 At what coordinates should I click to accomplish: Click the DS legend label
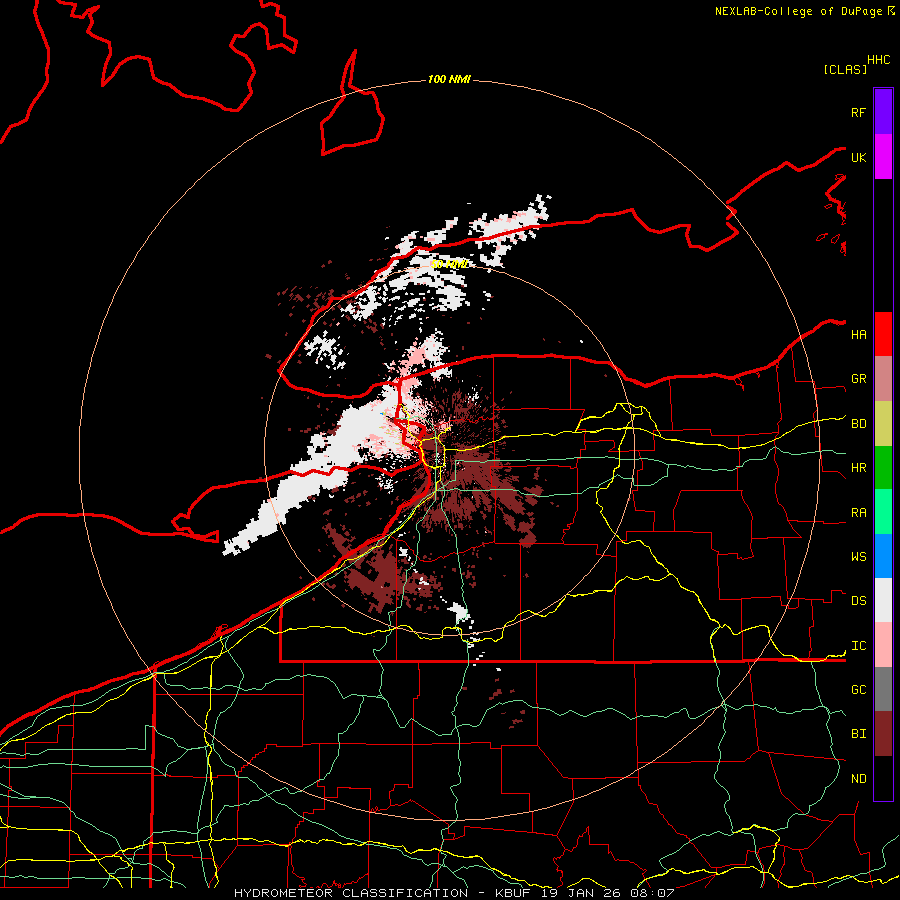[858, 601]
